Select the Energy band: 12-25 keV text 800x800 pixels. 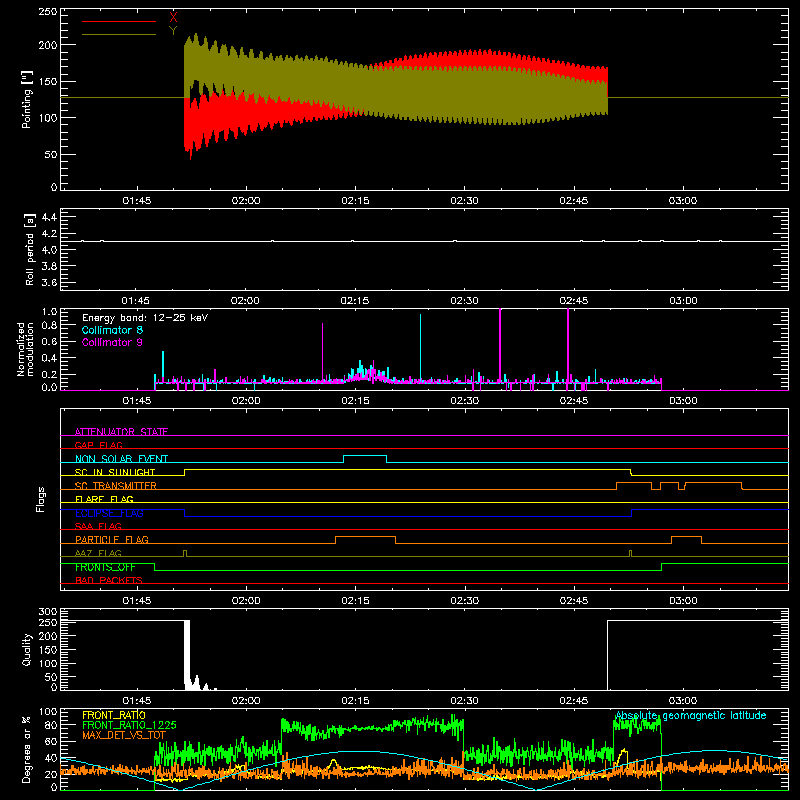tap(145, 318)
